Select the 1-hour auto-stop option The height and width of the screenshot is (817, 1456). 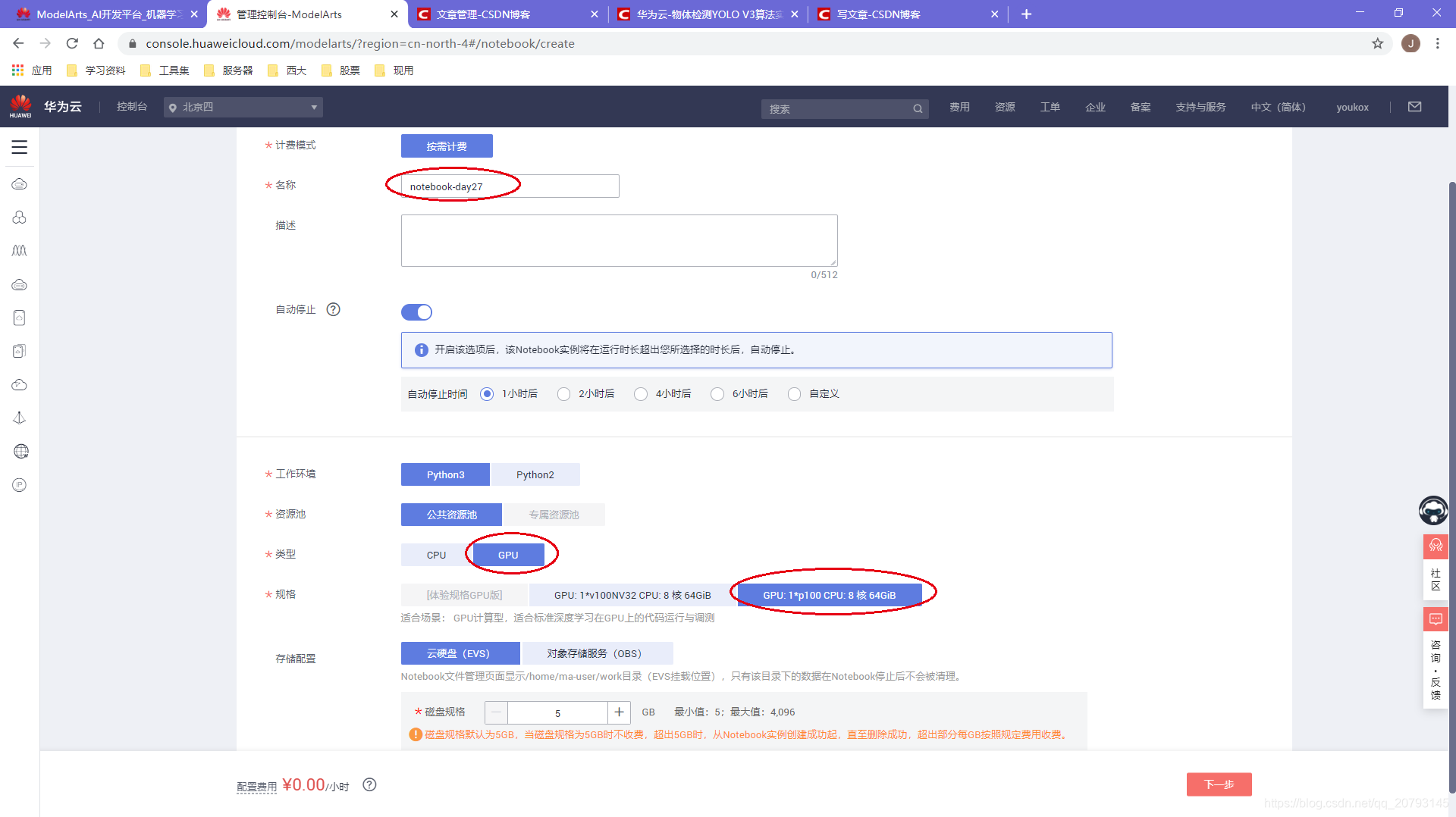click(x=487, y=394)
